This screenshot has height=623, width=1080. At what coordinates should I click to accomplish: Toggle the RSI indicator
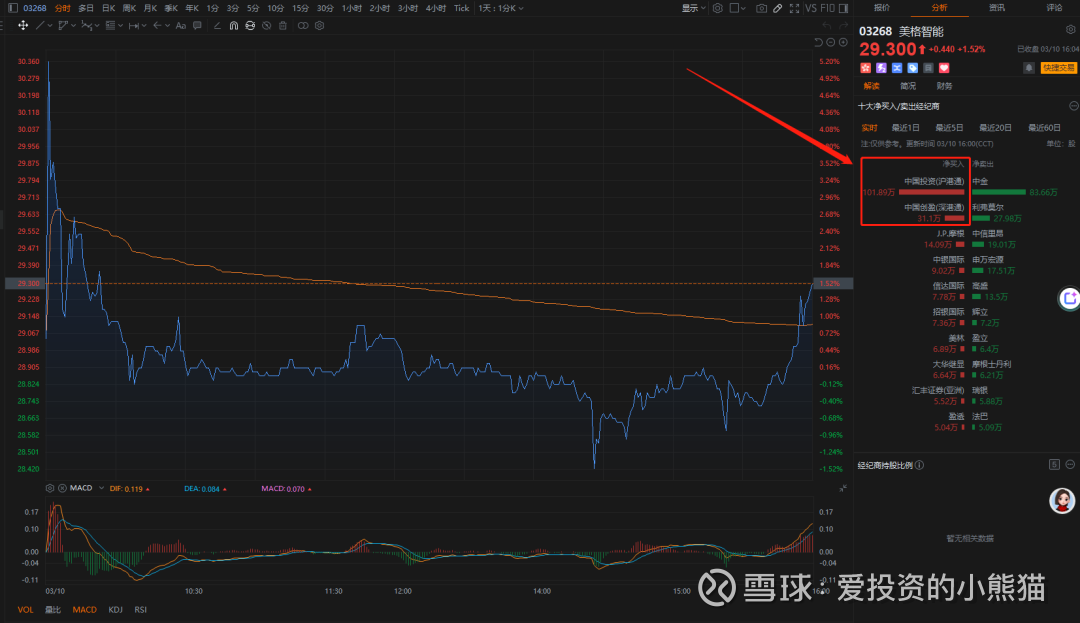point(141,610)
